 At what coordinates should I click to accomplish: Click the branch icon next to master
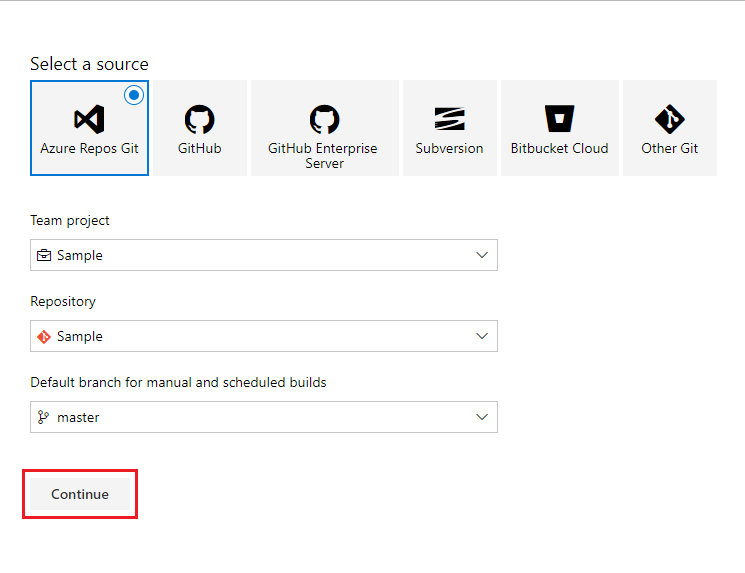pos(43,417)
